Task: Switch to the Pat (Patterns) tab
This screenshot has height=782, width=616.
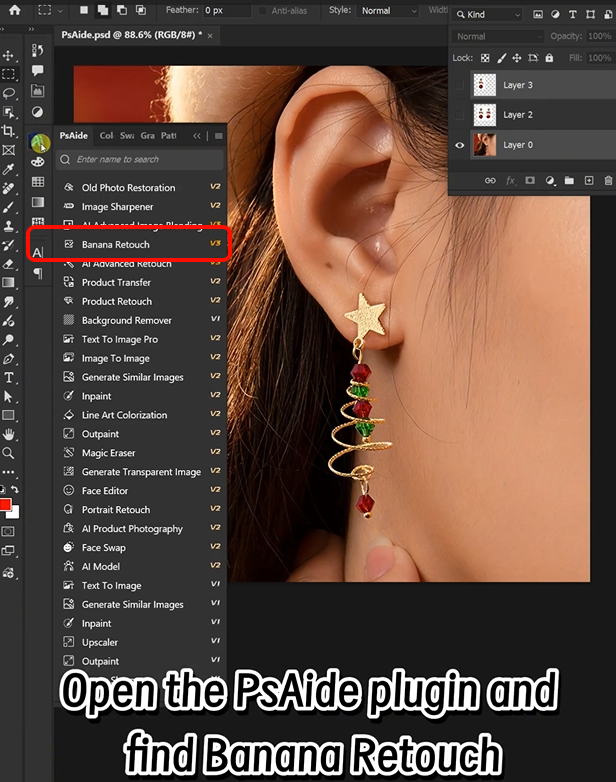Action: tap(169, 136)
